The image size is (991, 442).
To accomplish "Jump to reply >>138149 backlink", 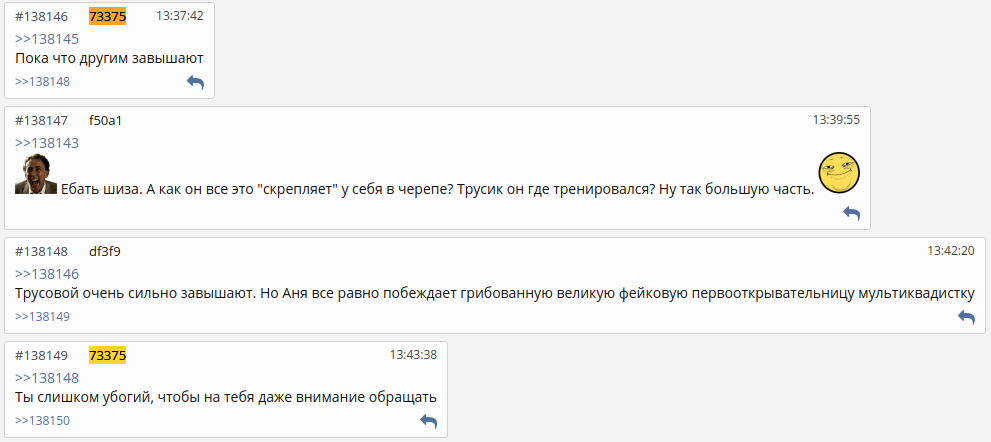I will point(42,316).
